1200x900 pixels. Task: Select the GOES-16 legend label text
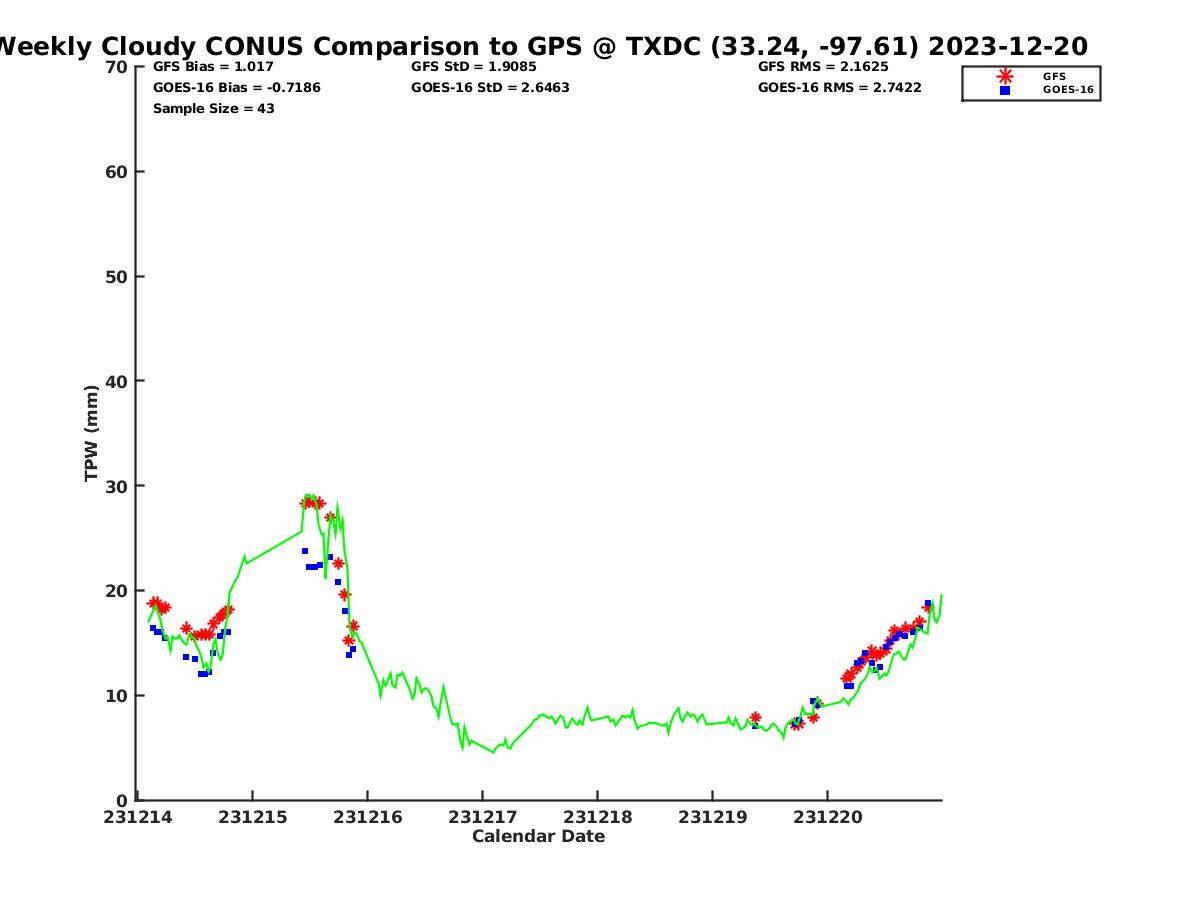[1068, 90]
